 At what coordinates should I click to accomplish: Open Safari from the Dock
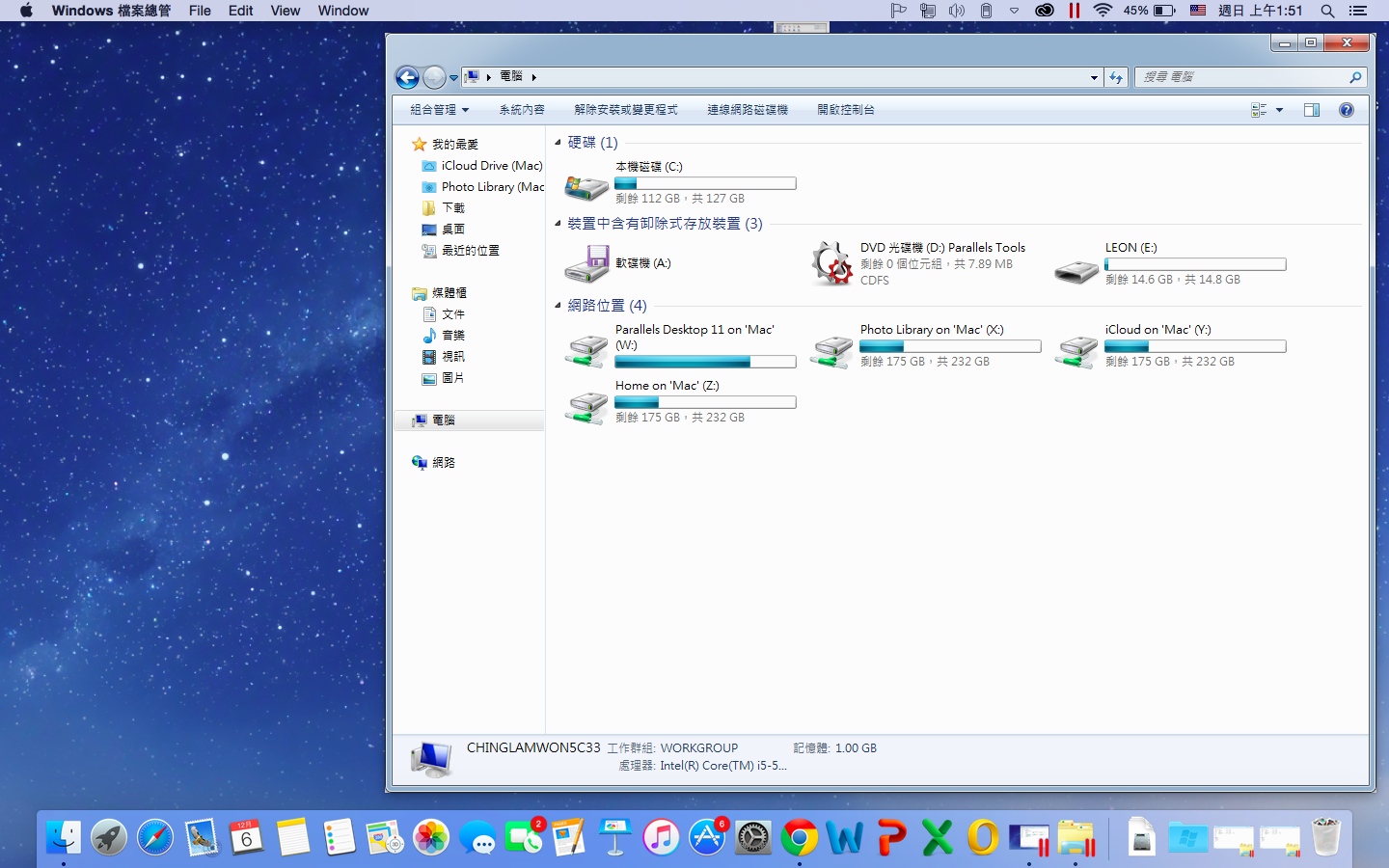pyautogui.click(x=155, y=837)
